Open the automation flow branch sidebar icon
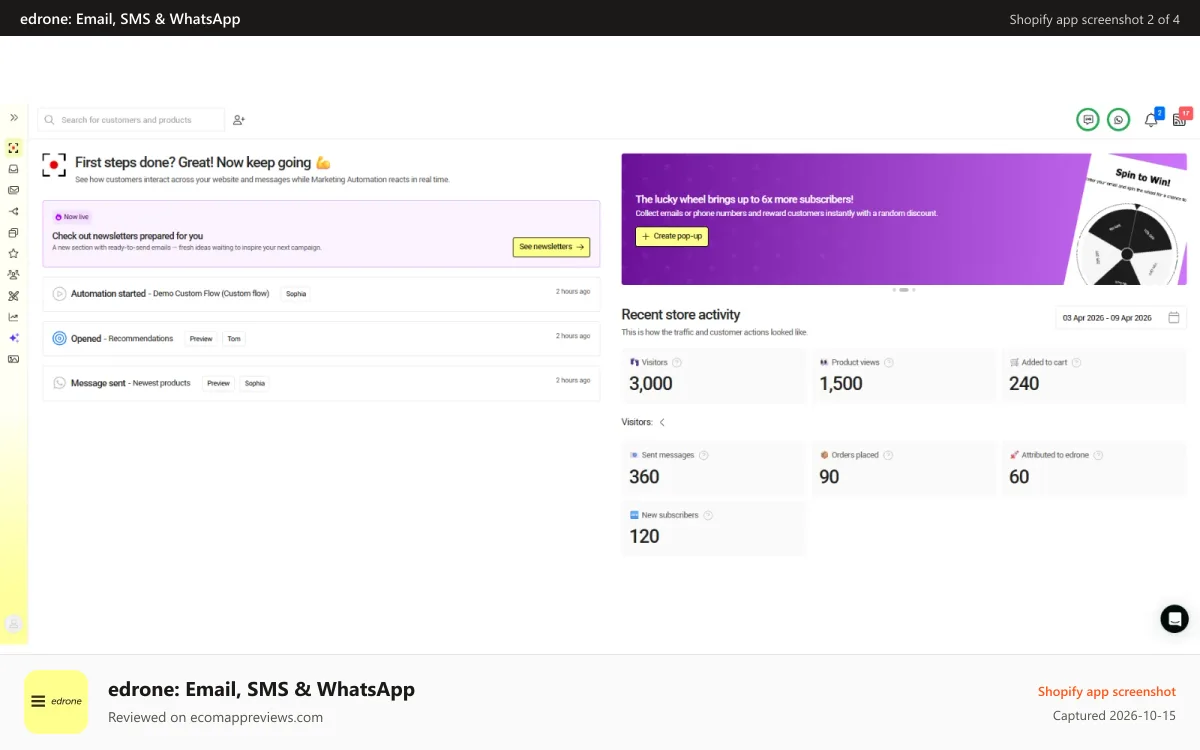 [x=13, y=211]
